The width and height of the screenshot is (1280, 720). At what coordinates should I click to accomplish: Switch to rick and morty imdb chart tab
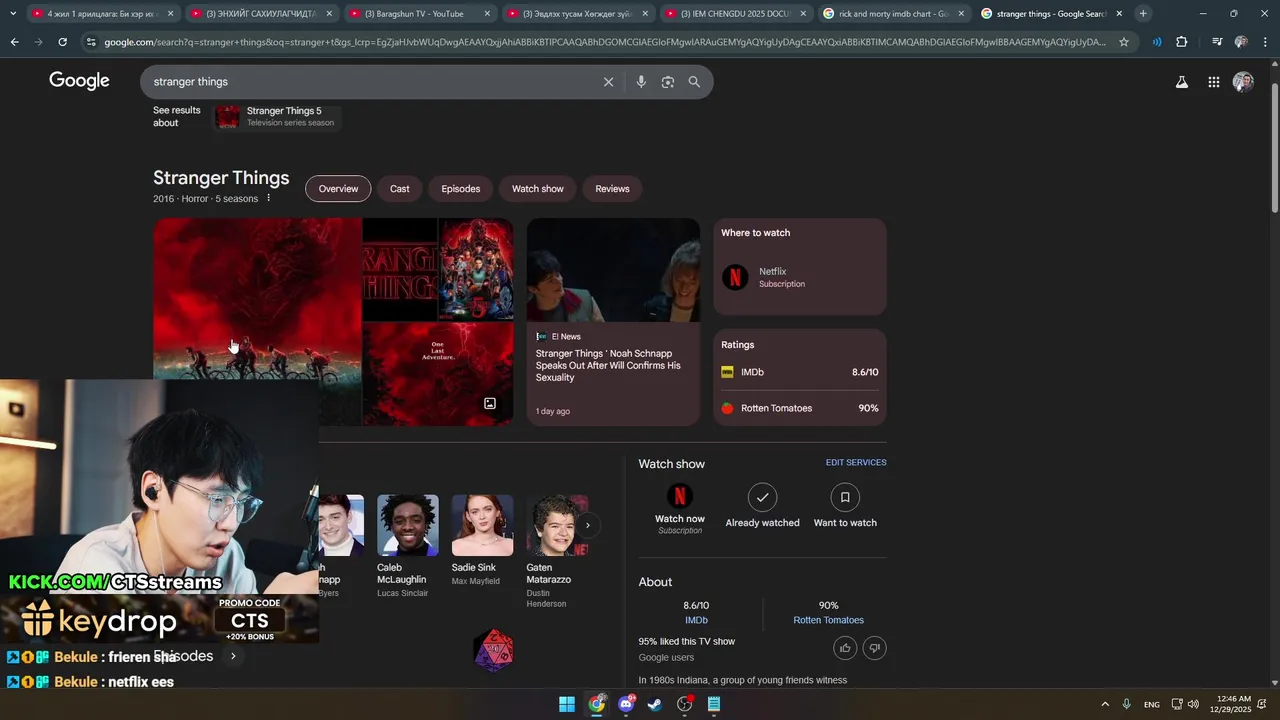click(x=892, y=13)
